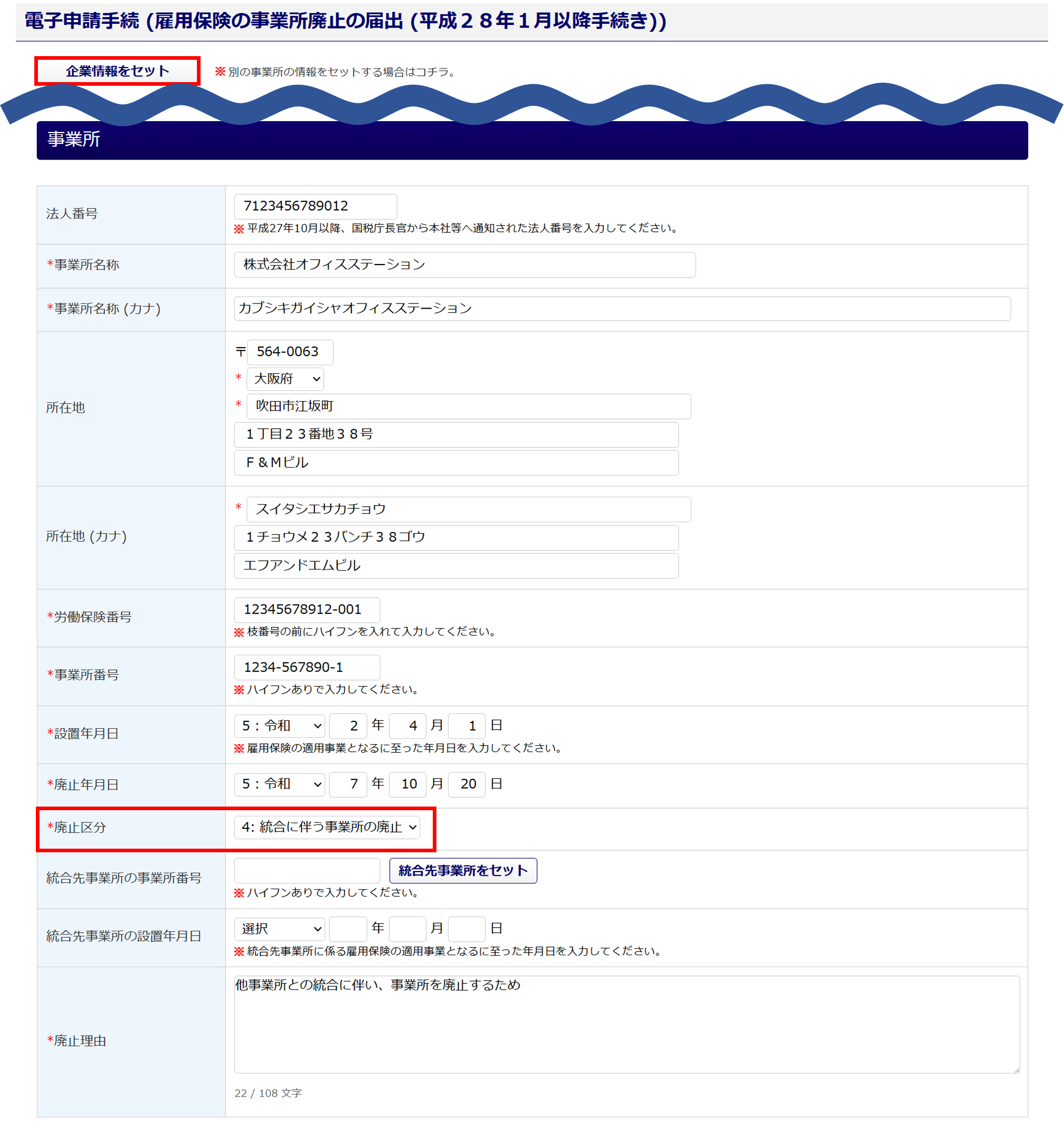Click the スイタシエサカチョウ kana field
This screenshot has height=1135, width=1064.
(468, 509)
